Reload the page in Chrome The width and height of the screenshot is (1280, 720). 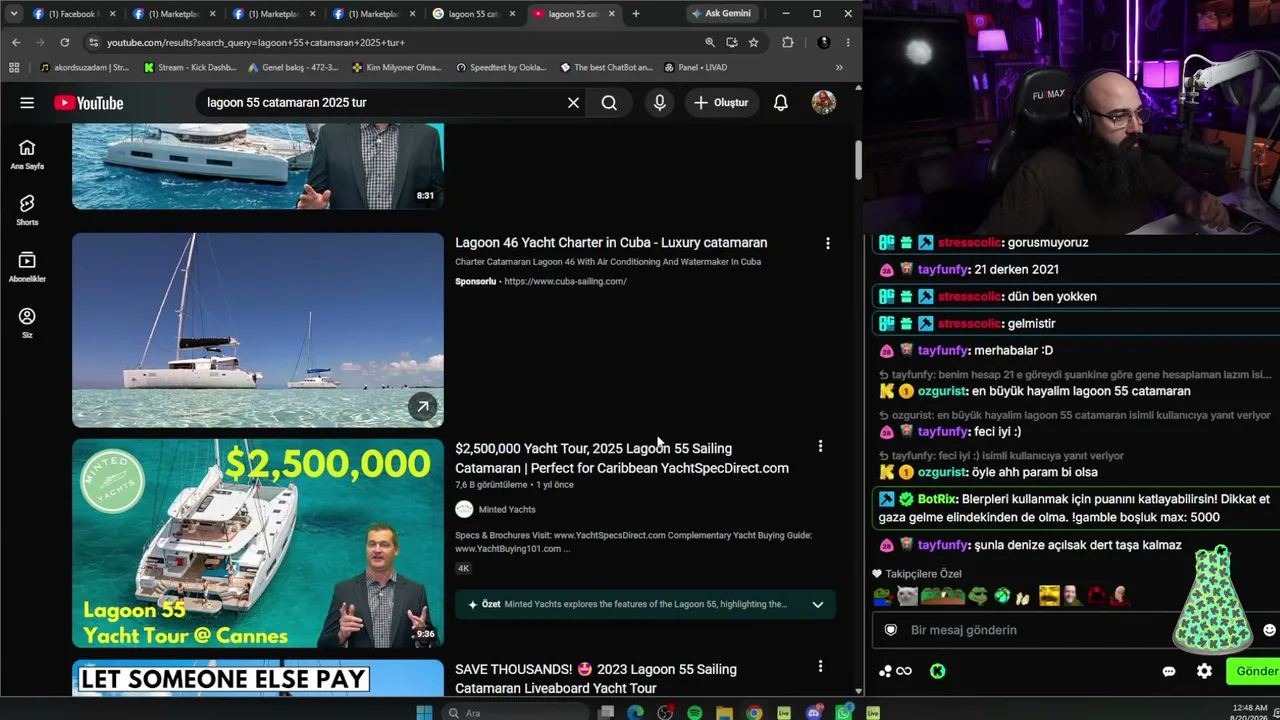(65, 42)
